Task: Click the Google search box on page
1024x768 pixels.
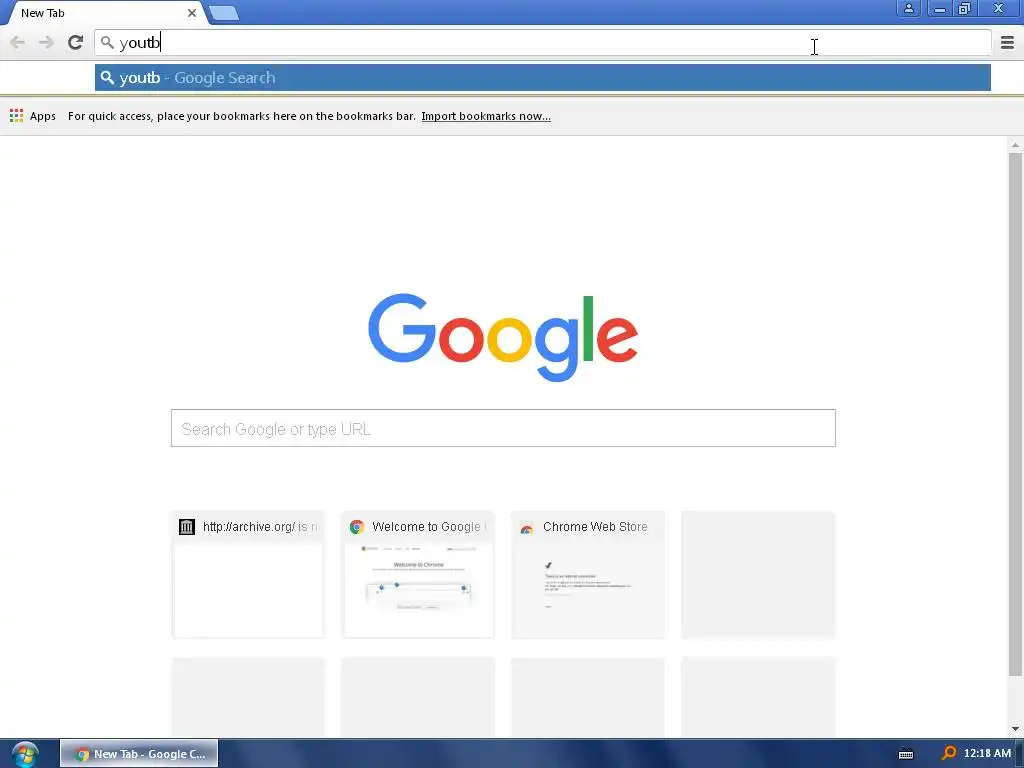Action: (503, 428)
